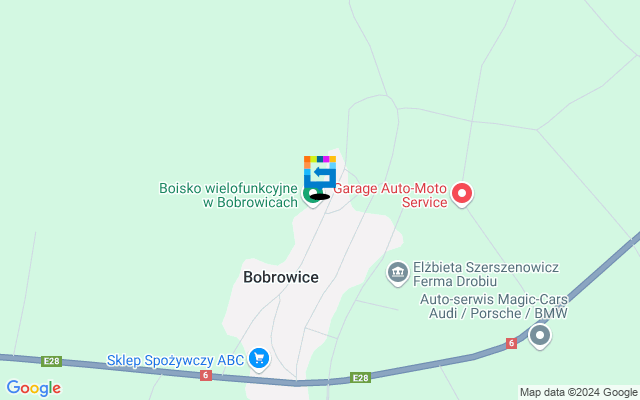Click Auto-serwis Magic-Cars Audi / Porsche / BMW label

494,306
